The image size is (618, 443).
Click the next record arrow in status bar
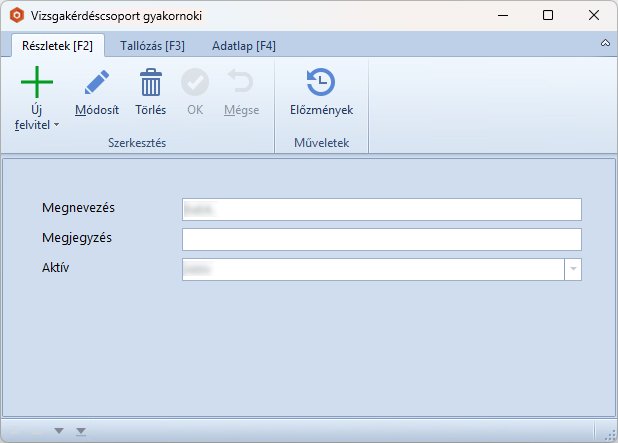pos(59,431)
